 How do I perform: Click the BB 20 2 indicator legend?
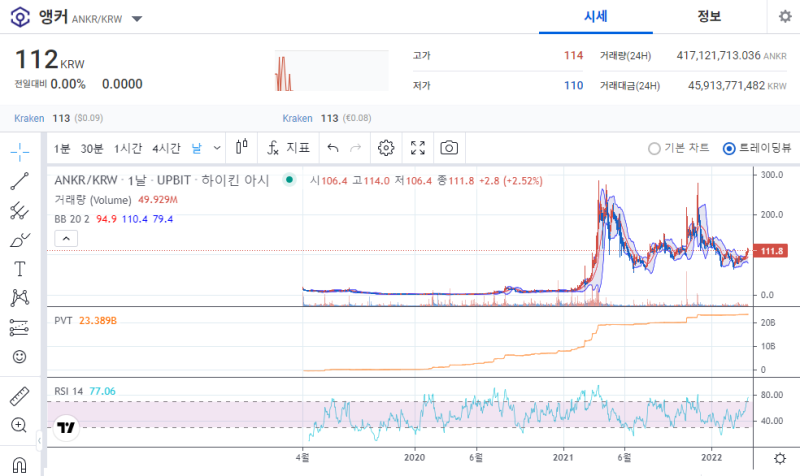click(72, 219)
